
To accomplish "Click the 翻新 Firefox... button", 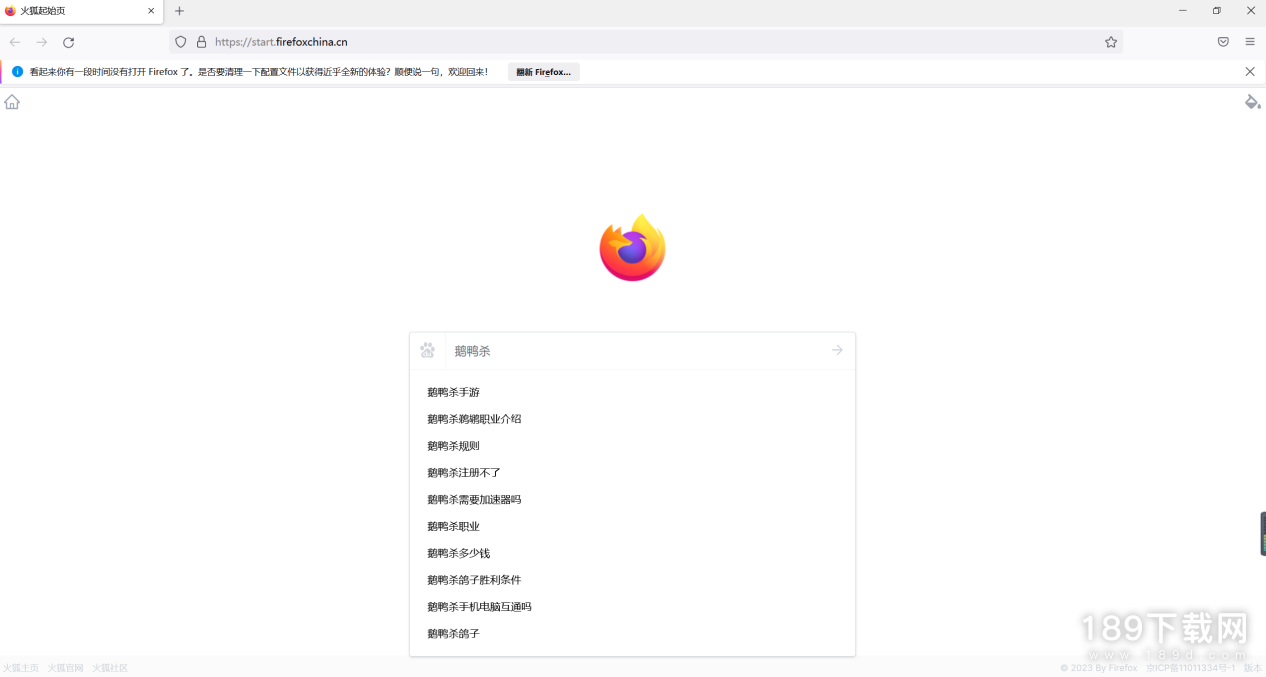I will point(543,72).
